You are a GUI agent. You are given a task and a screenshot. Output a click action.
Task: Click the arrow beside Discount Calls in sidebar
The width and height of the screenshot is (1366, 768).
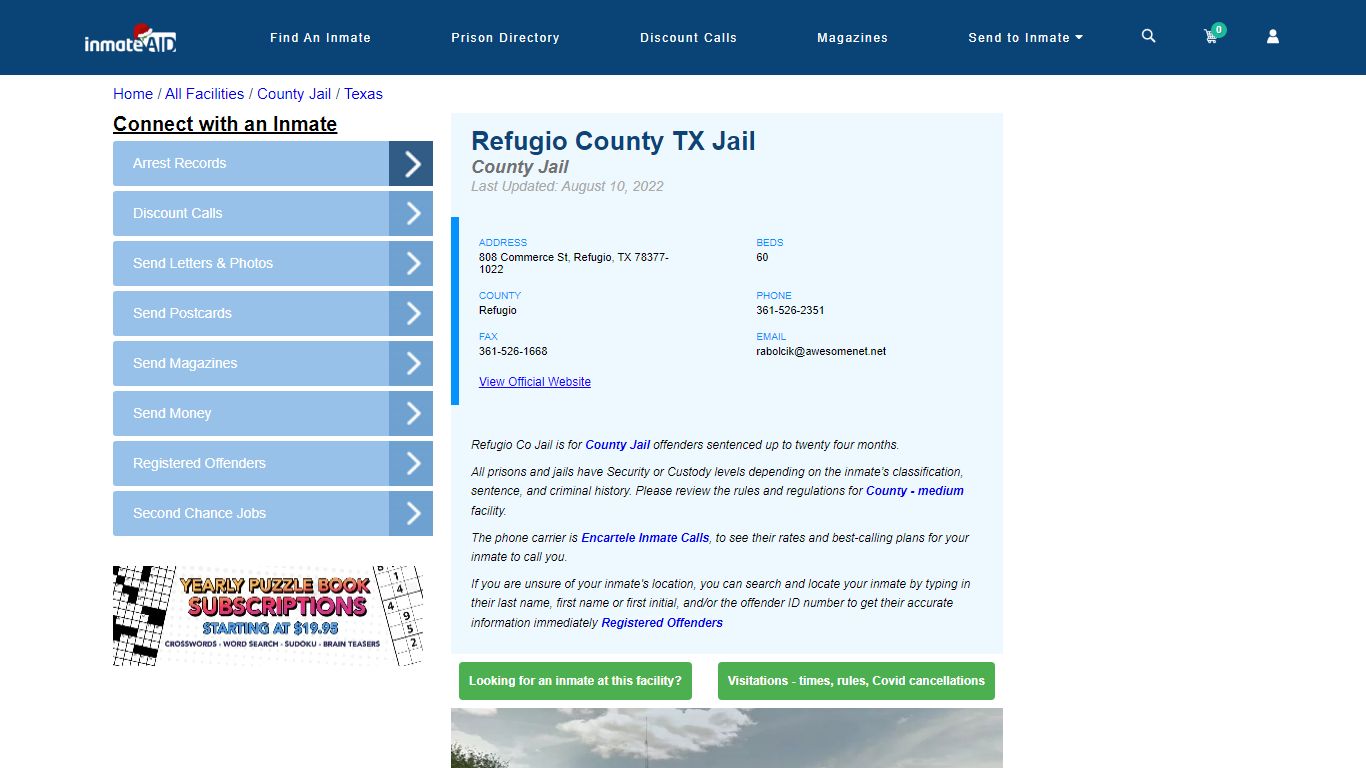click(x=411, y=214)
